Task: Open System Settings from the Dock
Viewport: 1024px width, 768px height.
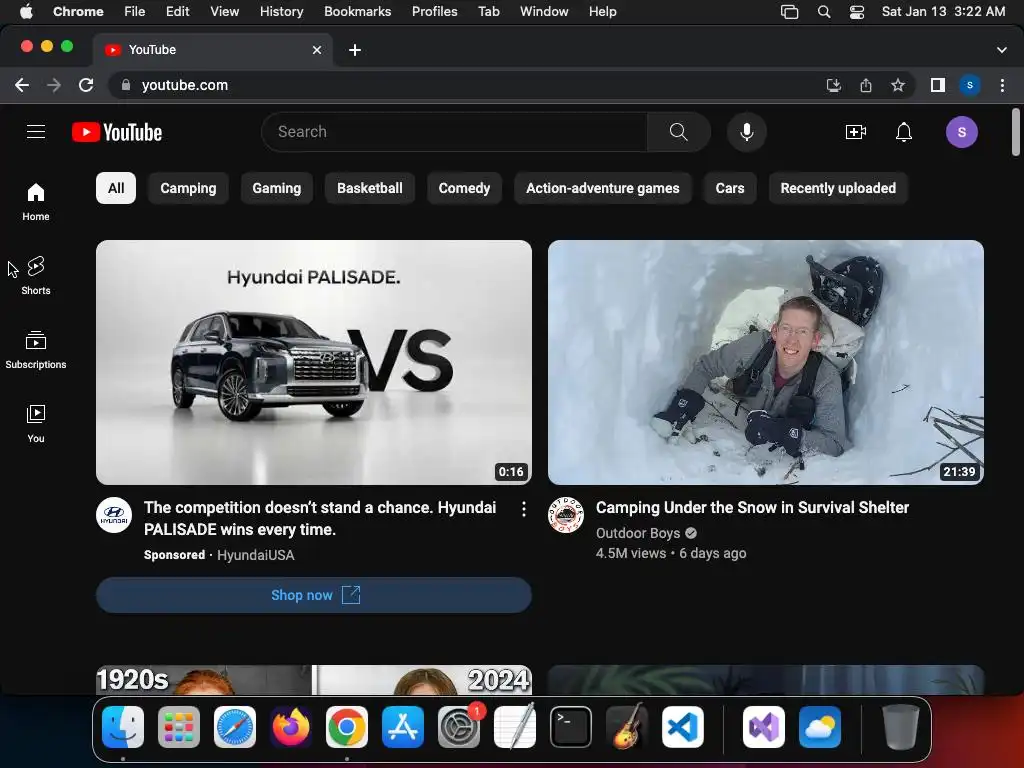Action: pyautogui.click(x=458, y=727)
